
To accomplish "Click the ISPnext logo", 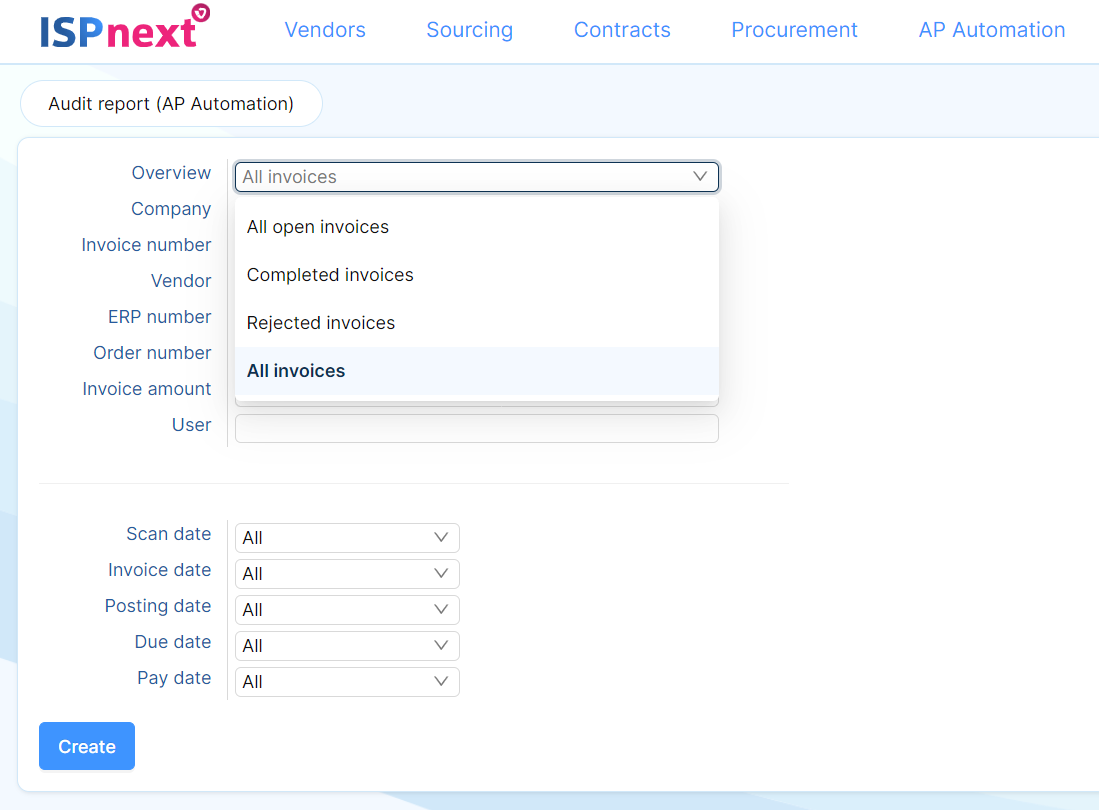I will pyautogui.click(x=125, y=28).
